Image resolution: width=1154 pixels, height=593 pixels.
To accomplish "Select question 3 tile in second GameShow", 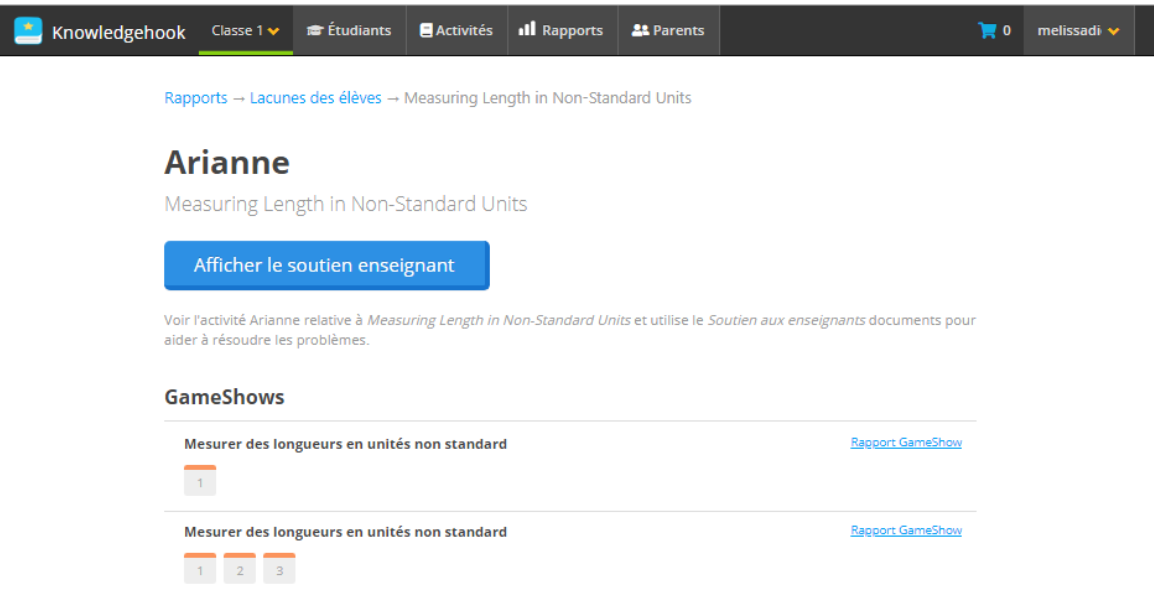I will pyautogui.click(x=280, y=568).
